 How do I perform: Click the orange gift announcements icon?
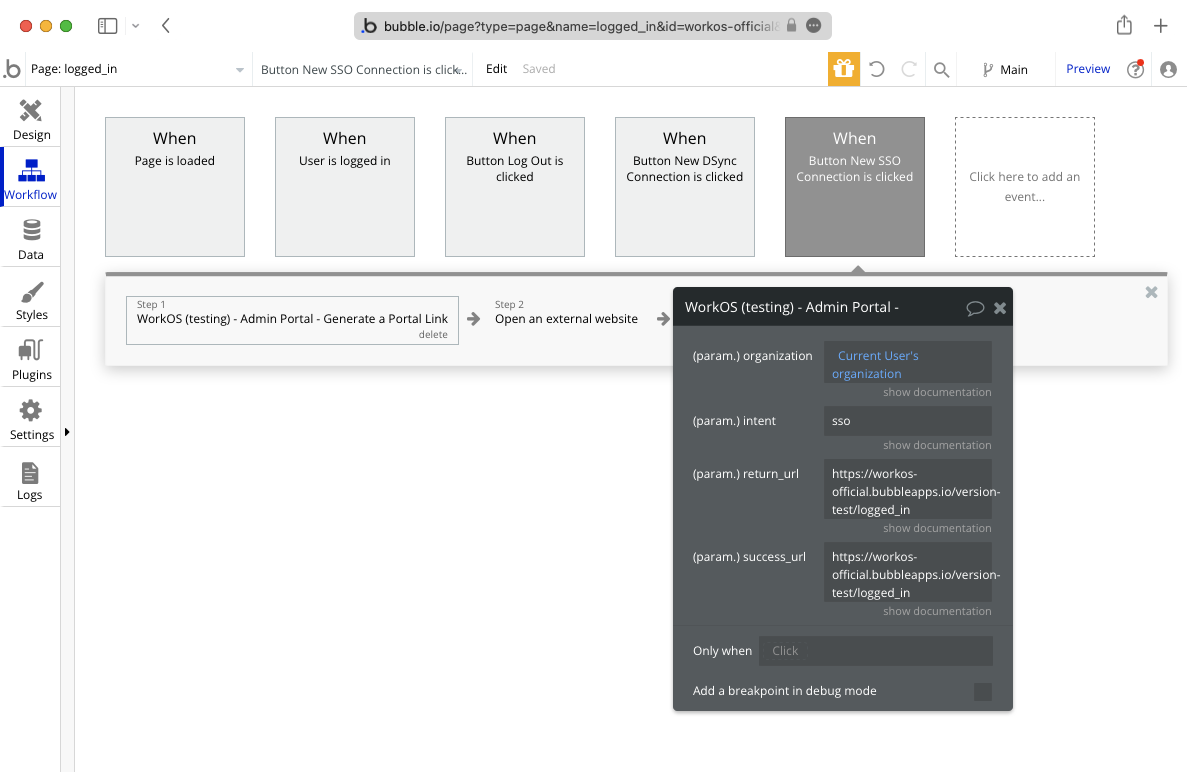coord(843,69)
